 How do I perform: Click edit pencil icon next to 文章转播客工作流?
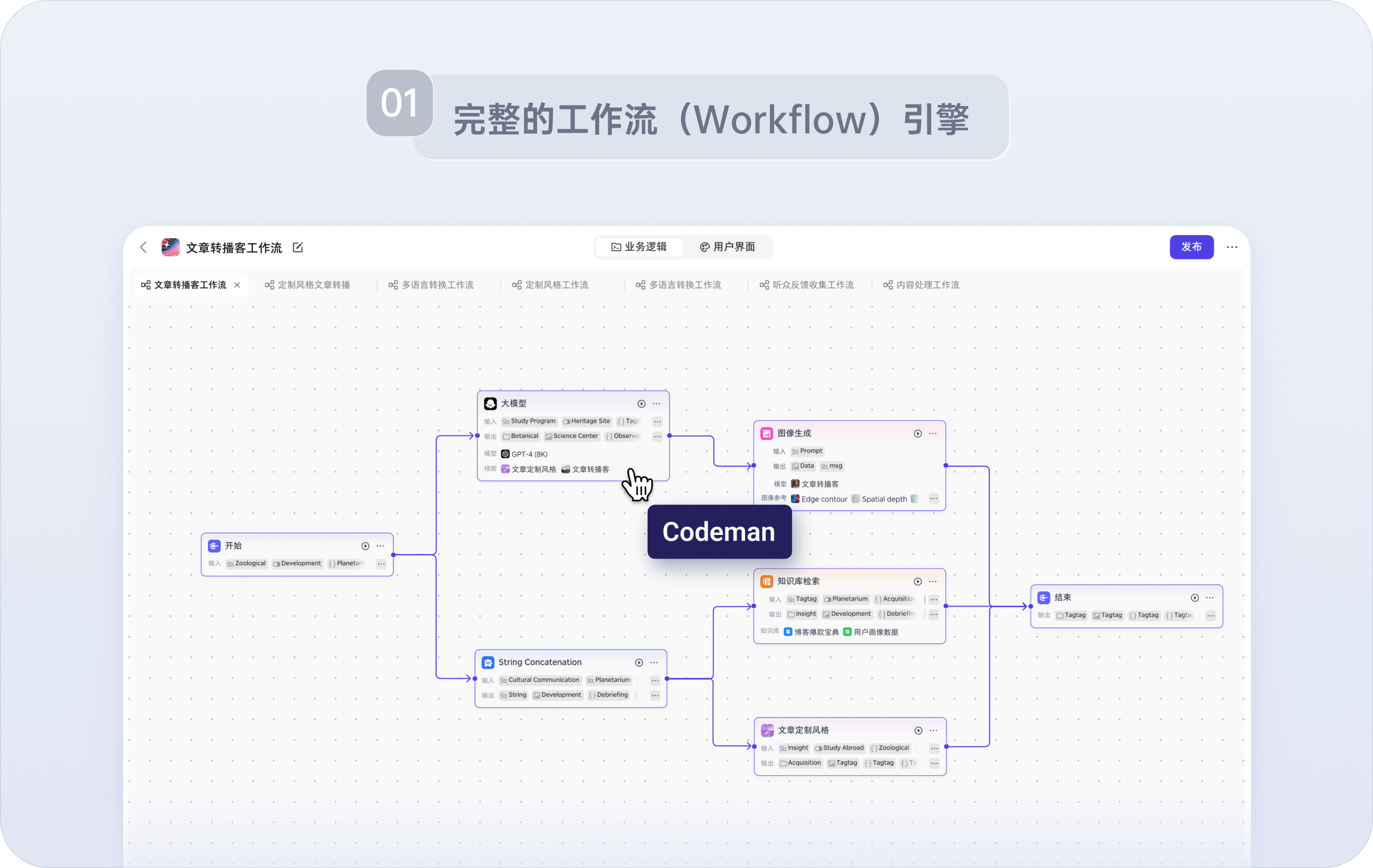(x=298, y=247)
